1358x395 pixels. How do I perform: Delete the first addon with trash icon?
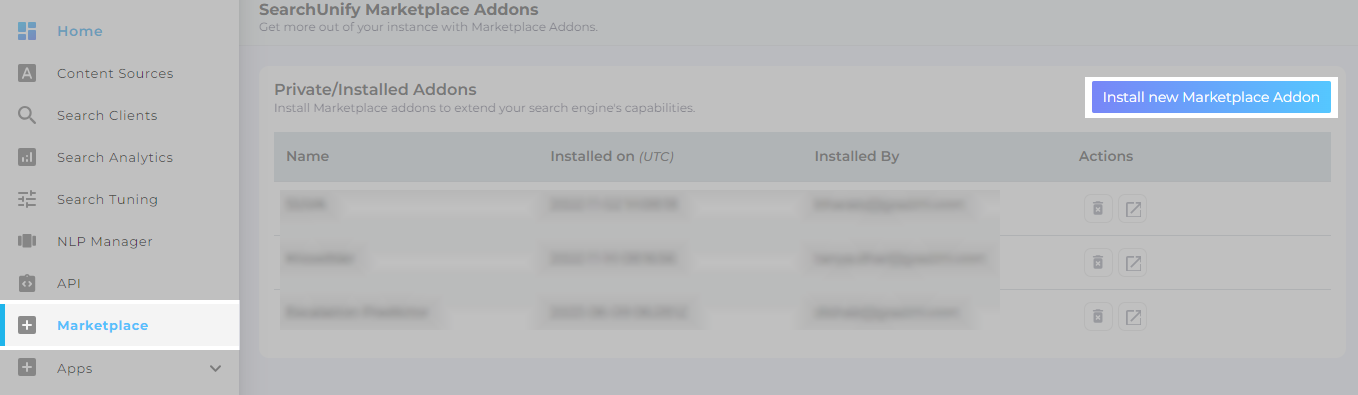point(1098,209)
